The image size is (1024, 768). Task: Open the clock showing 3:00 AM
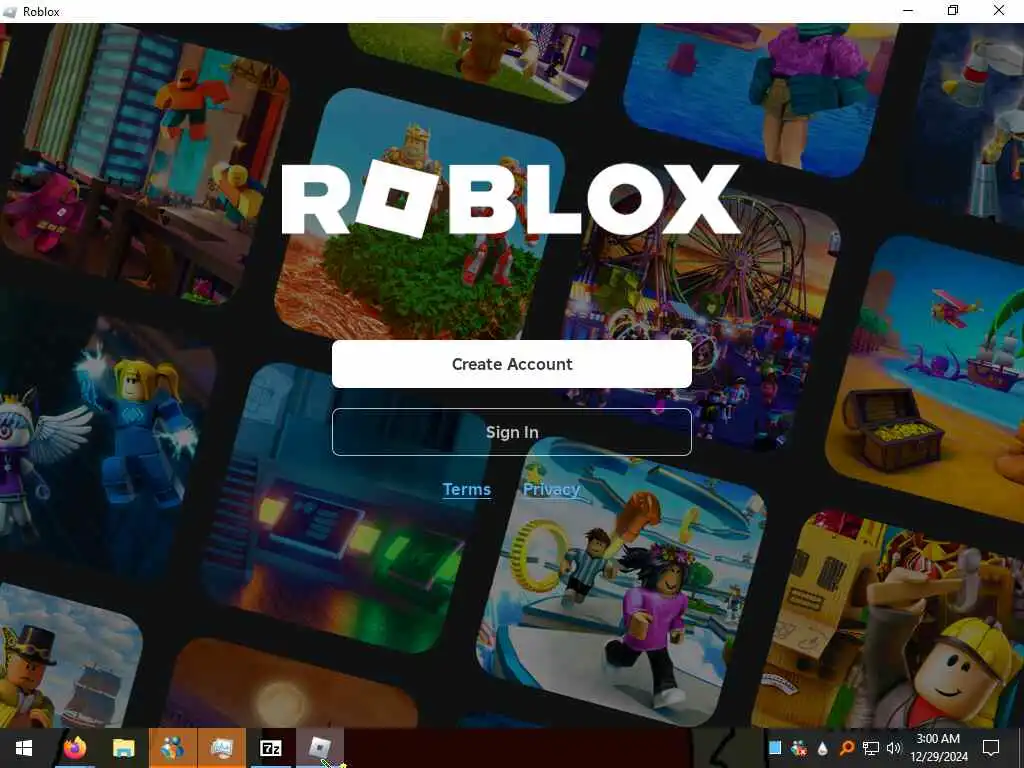coord(938,748)
